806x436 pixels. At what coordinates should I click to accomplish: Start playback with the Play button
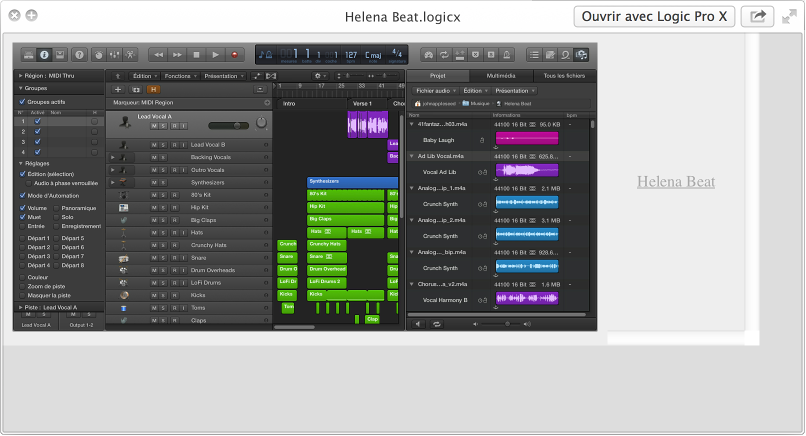click(x=216, y=54)
